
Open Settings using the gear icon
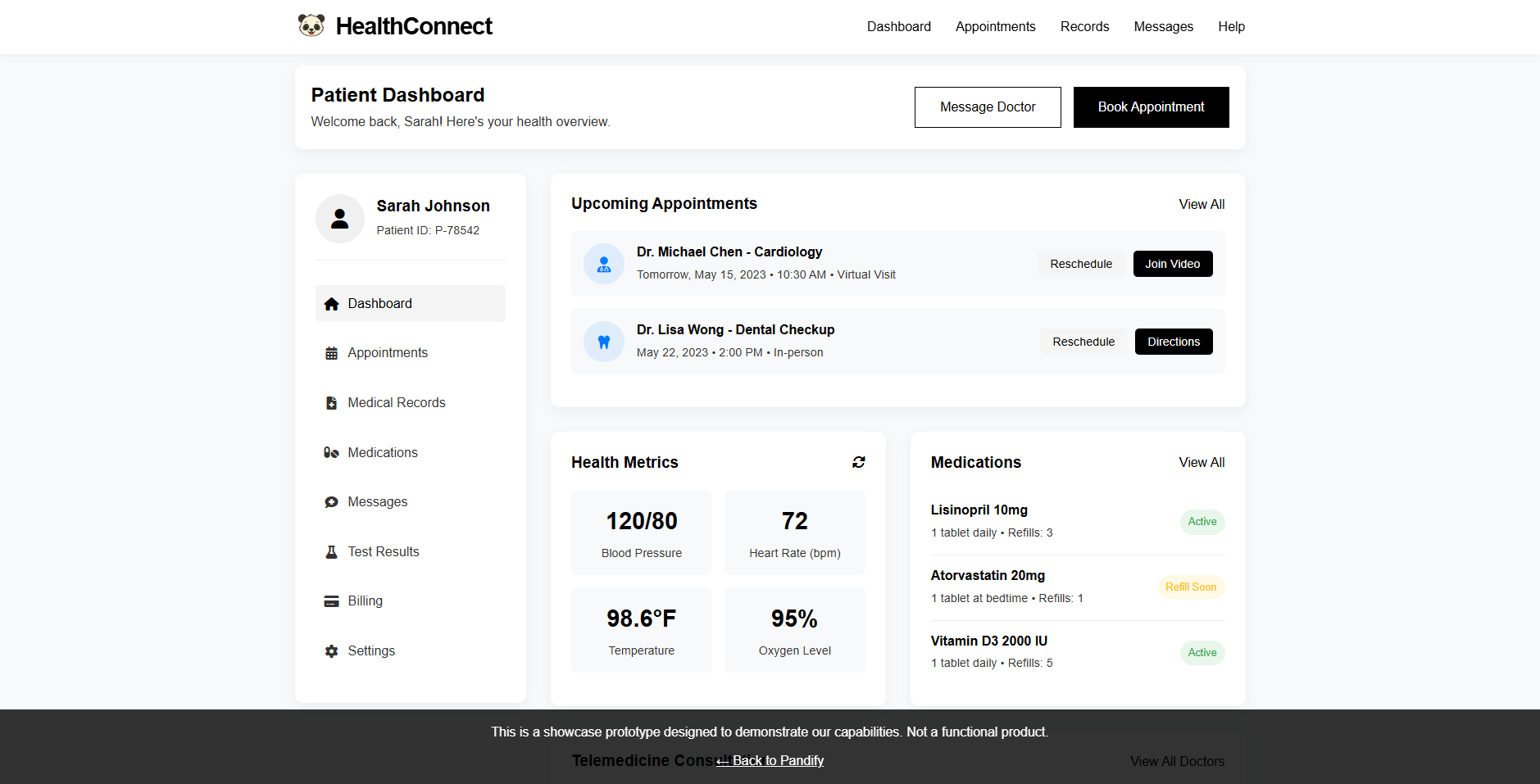coord(331,650)
